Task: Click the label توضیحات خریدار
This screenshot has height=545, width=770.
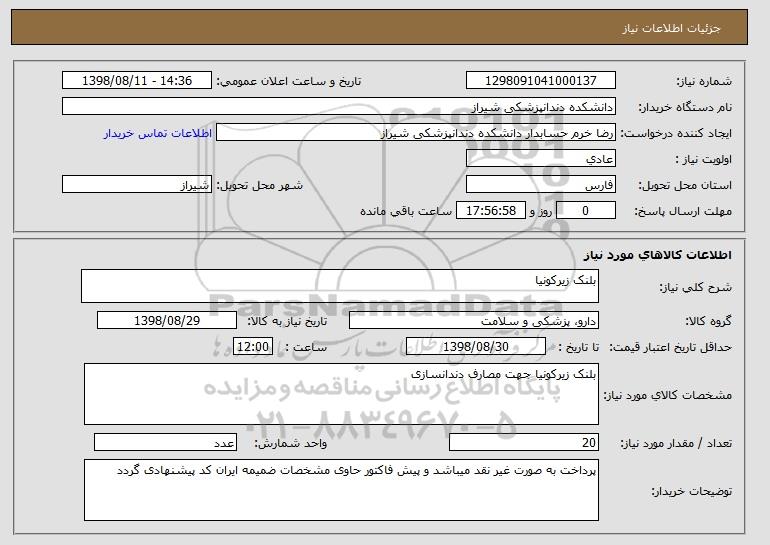Action: [692, 491]
